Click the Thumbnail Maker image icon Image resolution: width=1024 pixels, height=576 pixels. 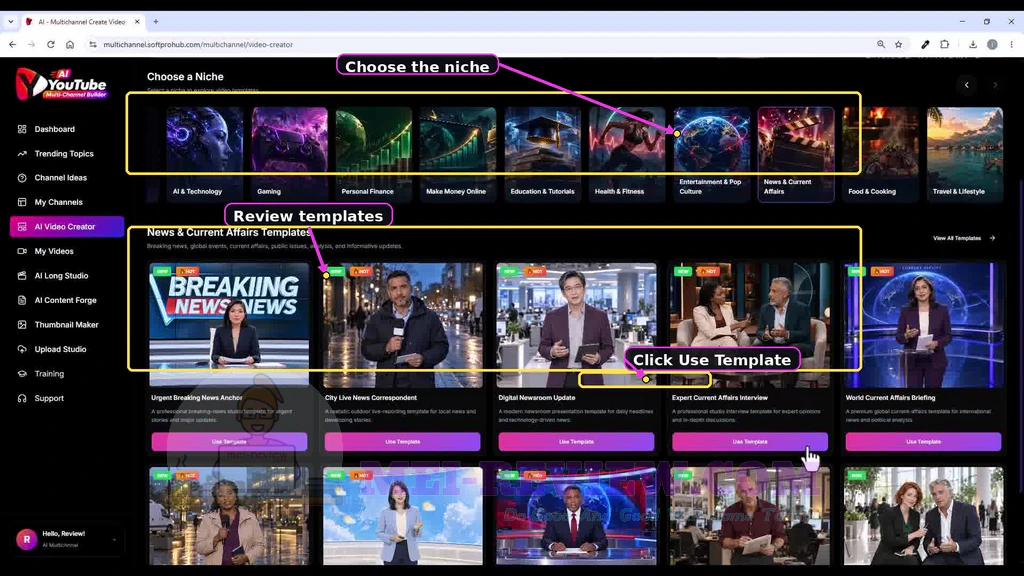[x=22, y=325]
